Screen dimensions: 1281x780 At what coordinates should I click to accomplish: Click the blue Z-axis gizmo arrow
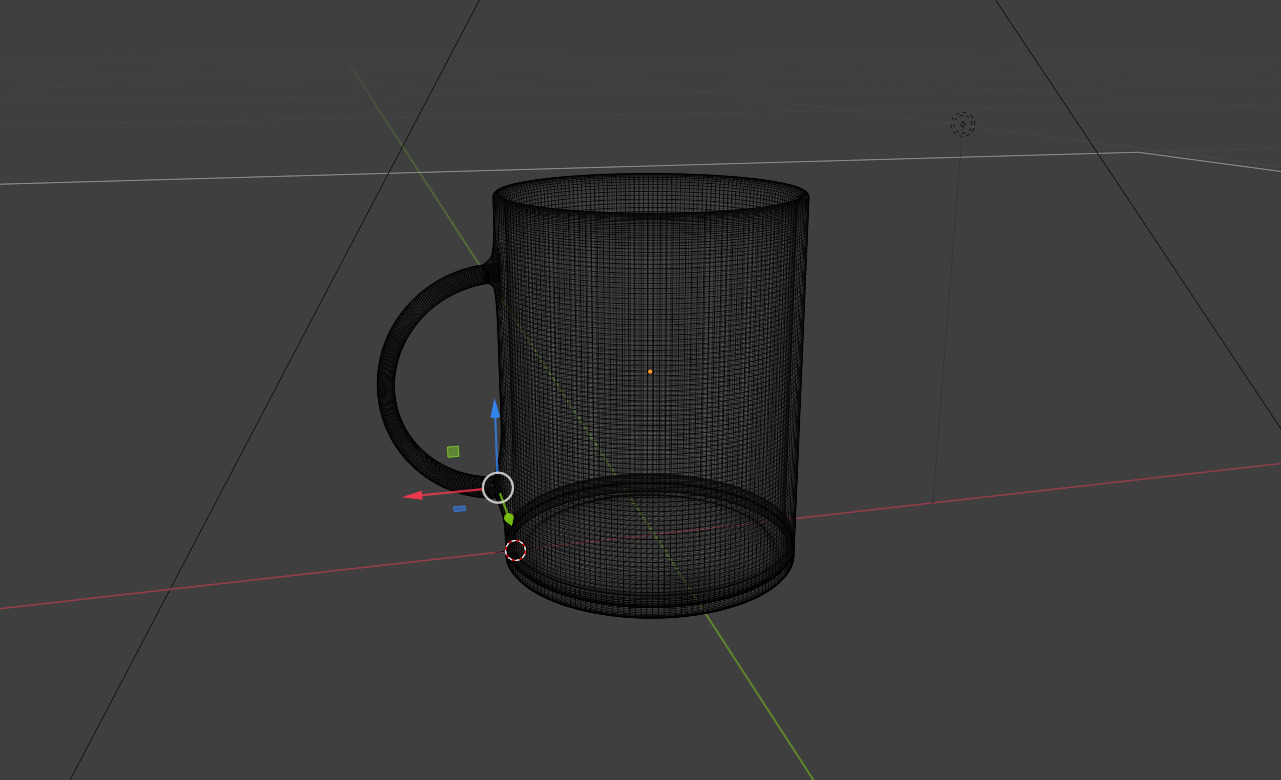(x=495, y=410)
